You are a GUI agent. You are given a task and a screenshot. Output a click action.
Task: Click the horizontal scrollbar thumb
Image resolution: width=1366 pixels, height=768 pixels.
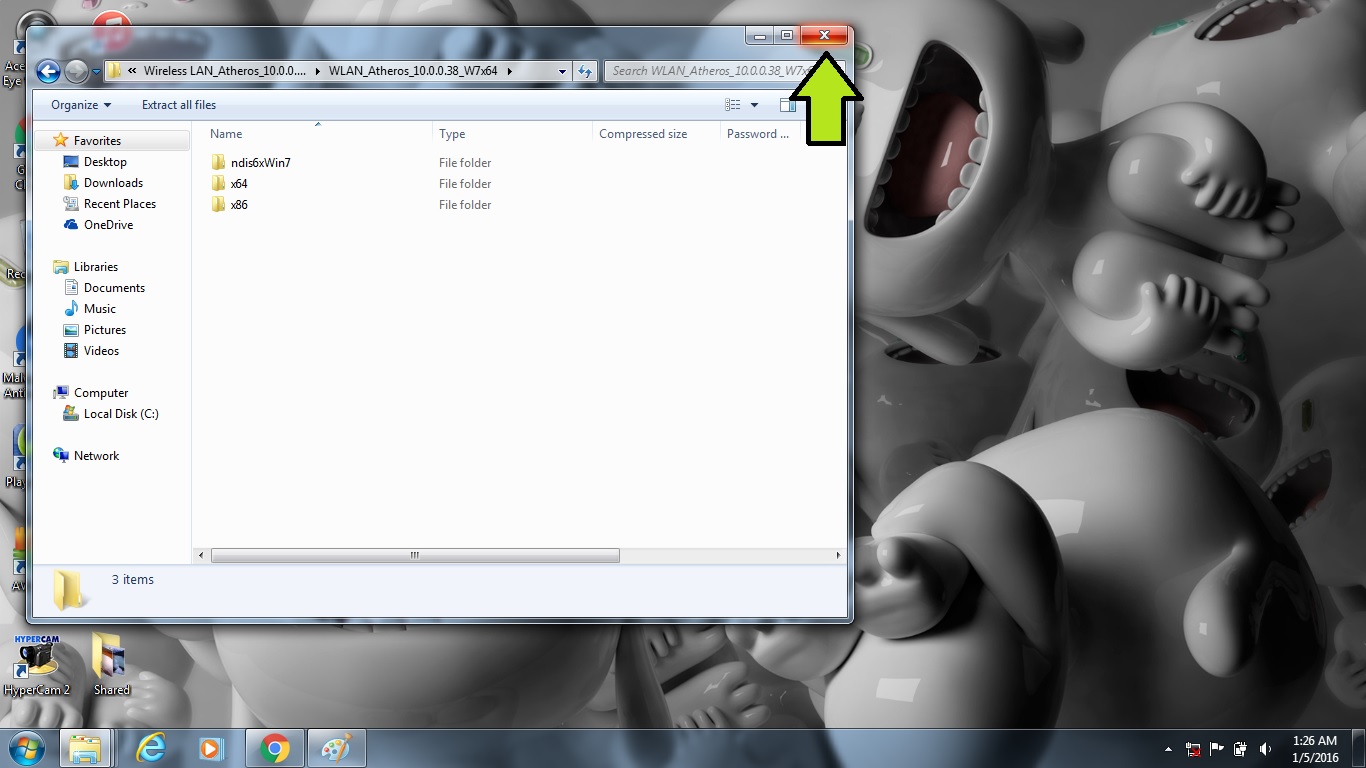(415, 555)
